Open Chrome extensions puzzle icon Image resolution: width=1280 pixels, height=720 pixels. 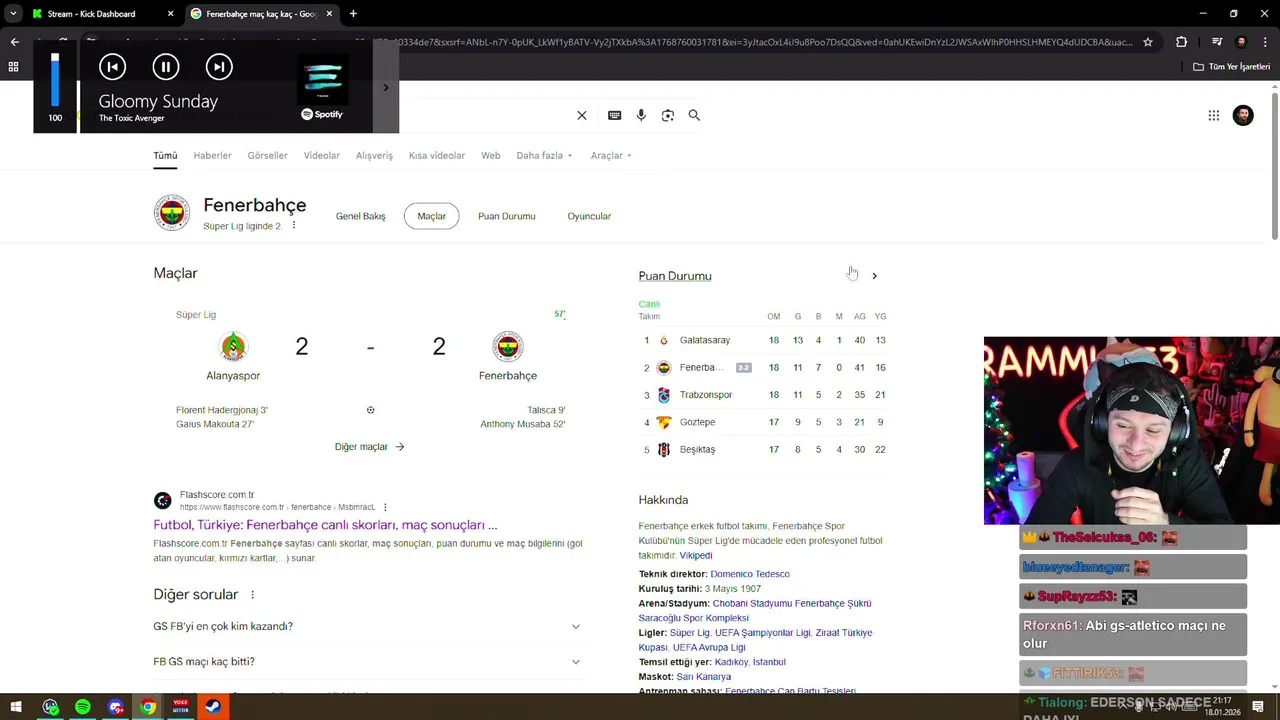1181,42
